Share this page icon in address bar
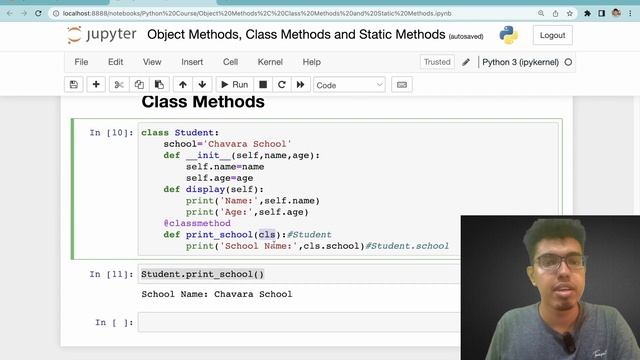This screenshot has width=640, height=360. (x=555, y=13)
